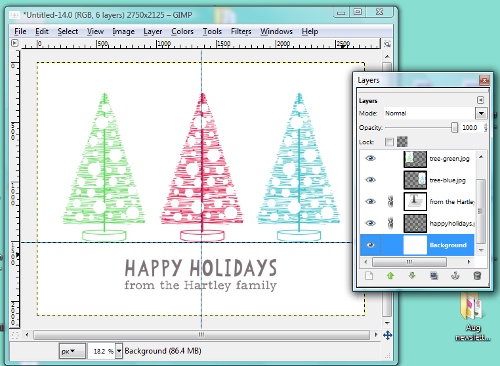Open the px units dropdown
The height and width of the screenshot is (366, 500).
tap(72, 351)
